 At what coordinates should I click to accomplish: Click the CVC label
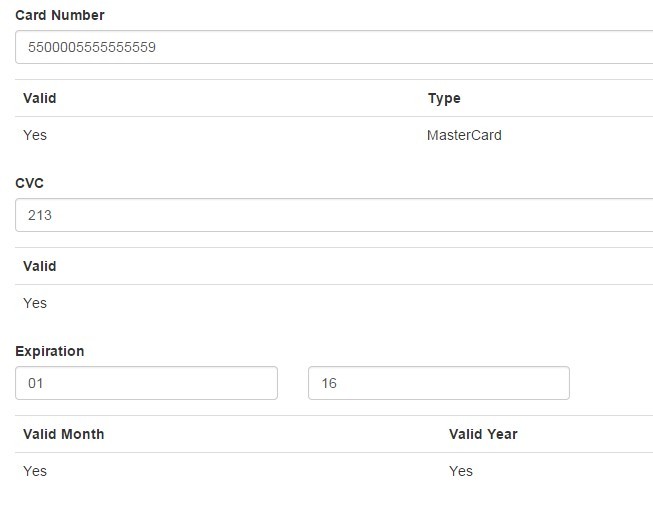30,183
